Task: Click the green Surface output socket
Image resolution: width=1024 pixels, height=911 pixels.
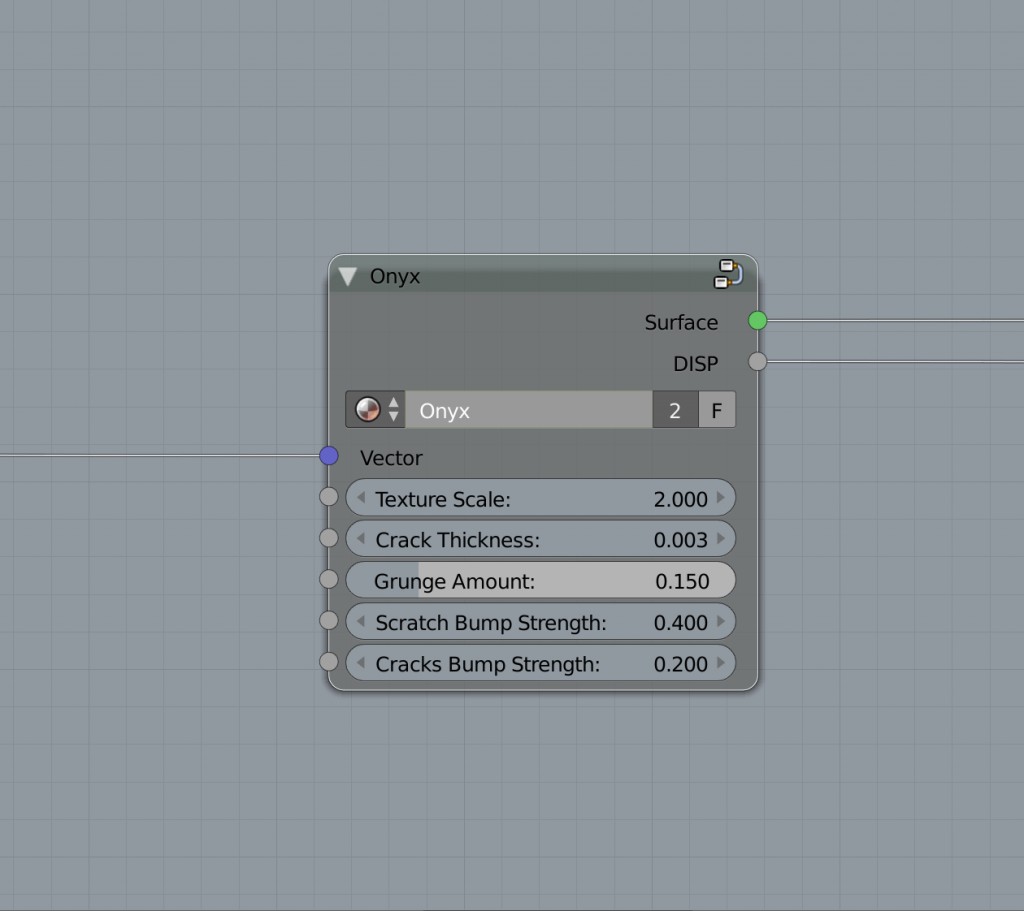Action: 757,322
